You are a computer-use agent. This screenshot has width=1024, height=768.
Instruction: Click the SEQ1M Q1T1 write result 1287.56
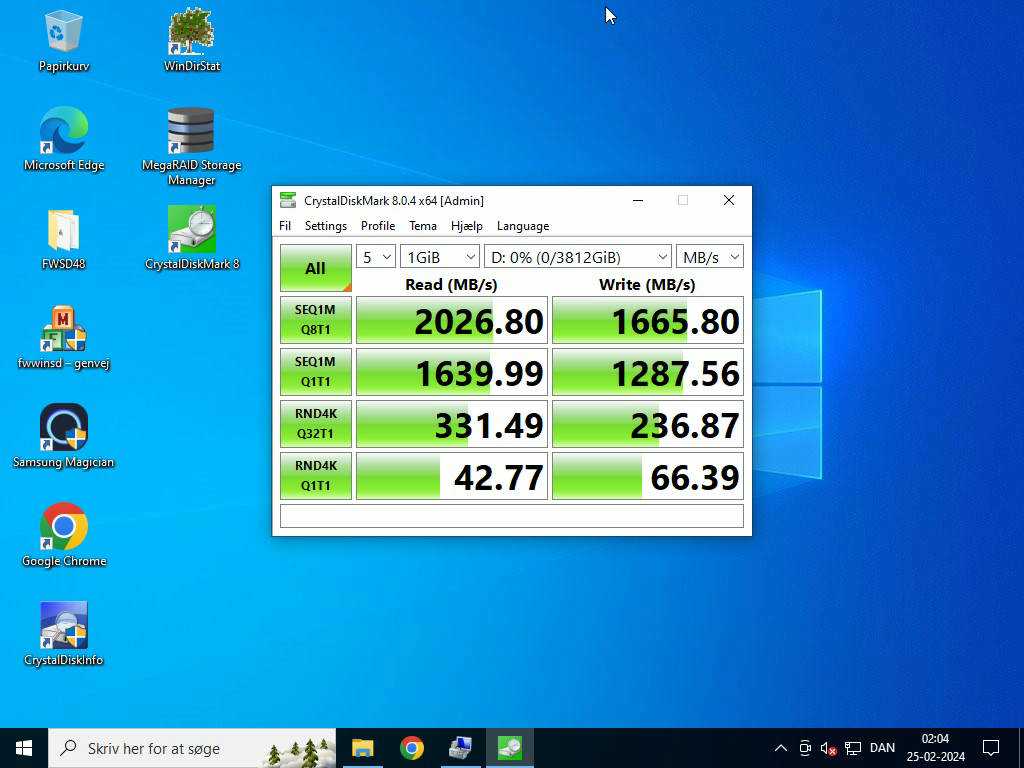click(648, 372)
